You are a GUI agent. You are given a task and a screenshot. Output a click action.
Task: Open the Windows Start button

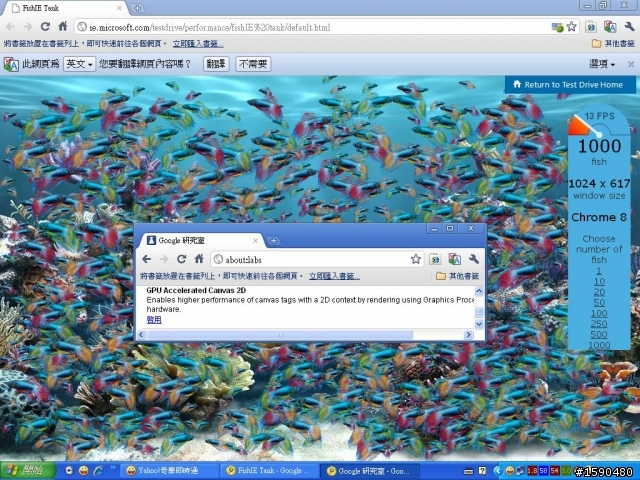tap(28, 471)
